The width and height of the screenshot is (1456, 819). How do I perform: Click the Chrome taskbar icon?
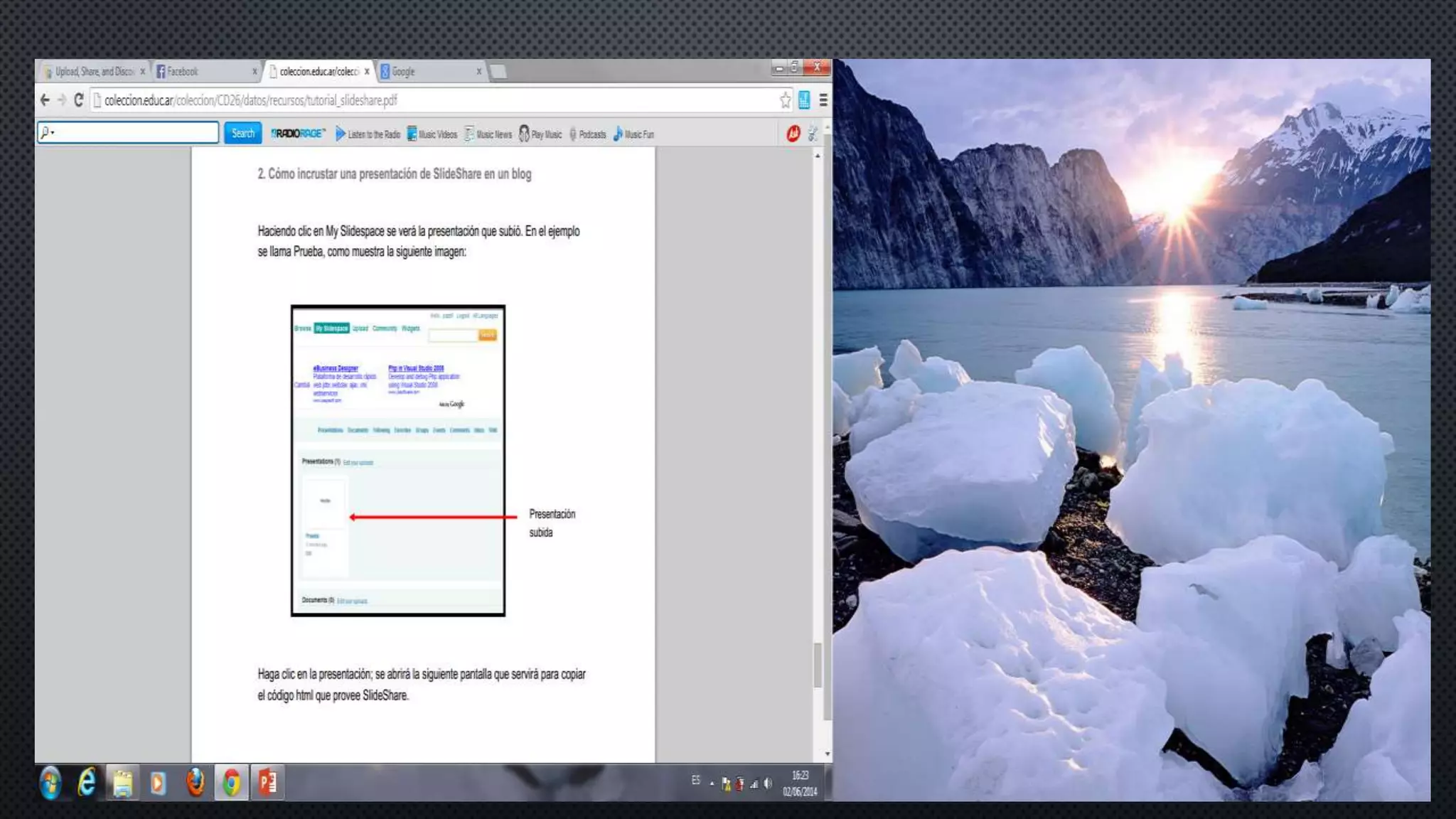(x=232, y=783)
